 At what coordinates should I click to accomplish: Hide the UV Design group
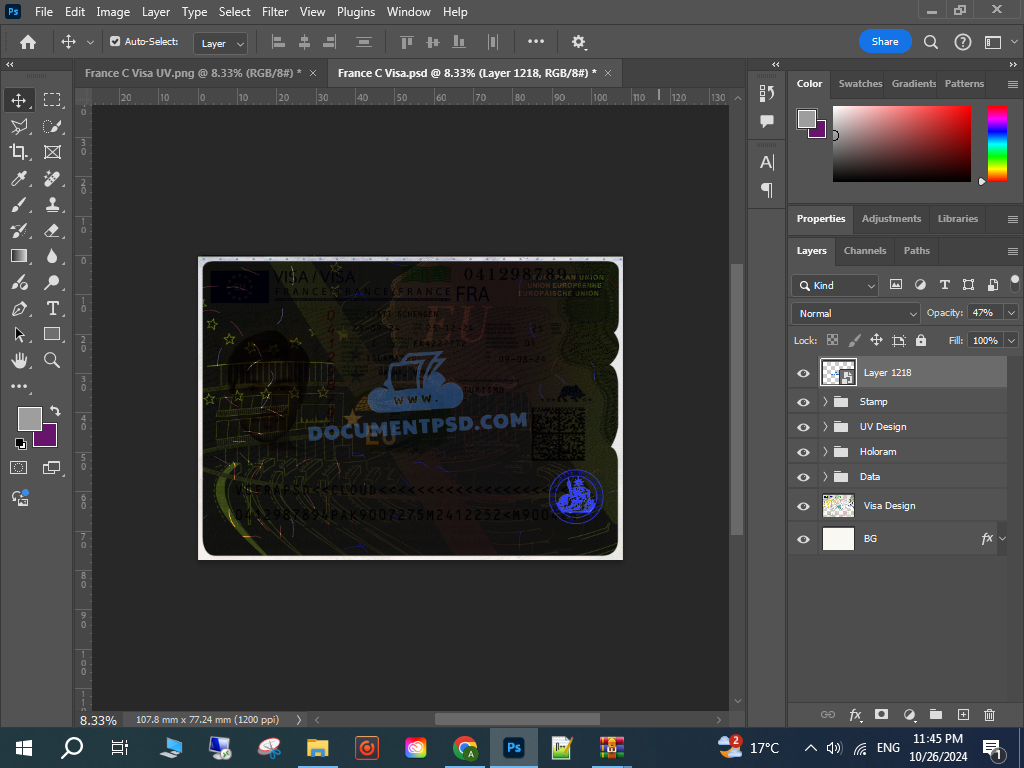click(x=803, y=427)
